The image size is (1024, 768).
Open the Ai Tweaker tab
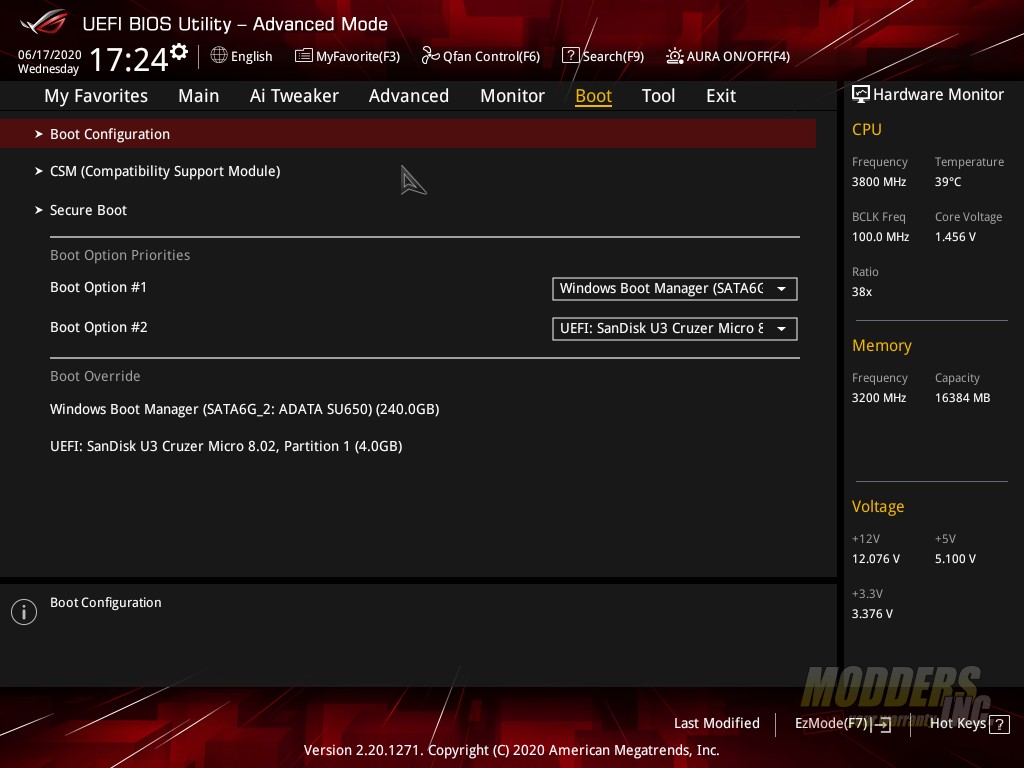pos(294,96)
